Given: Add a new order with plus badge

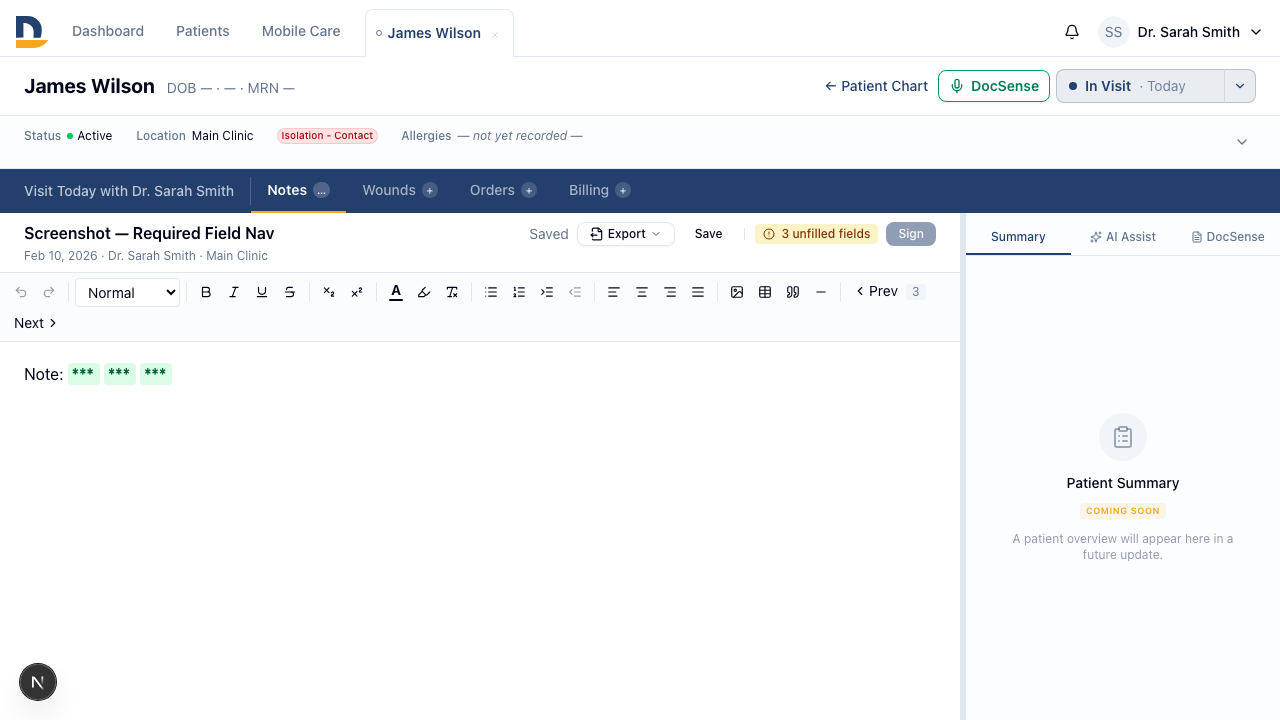Looking at the screenshot, I should click(529, 190).
